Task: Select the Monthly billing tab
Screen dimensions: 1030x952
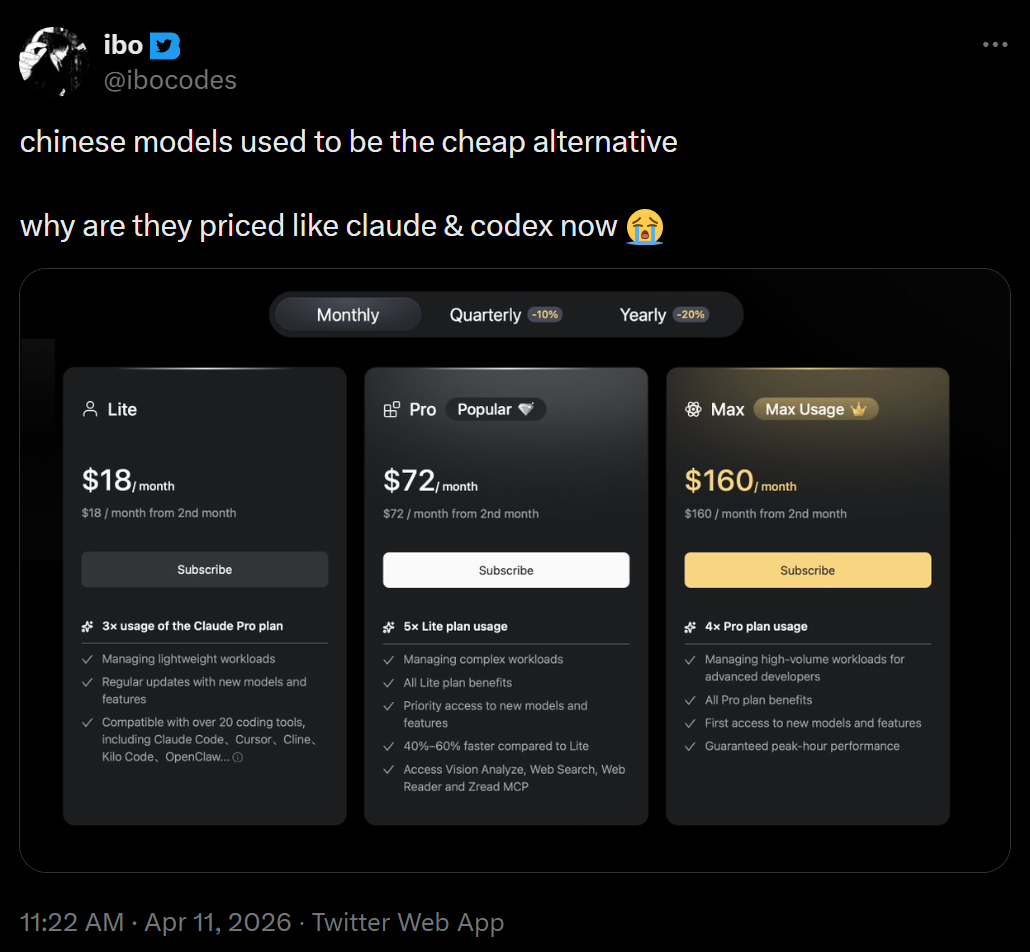Action: 347,315
